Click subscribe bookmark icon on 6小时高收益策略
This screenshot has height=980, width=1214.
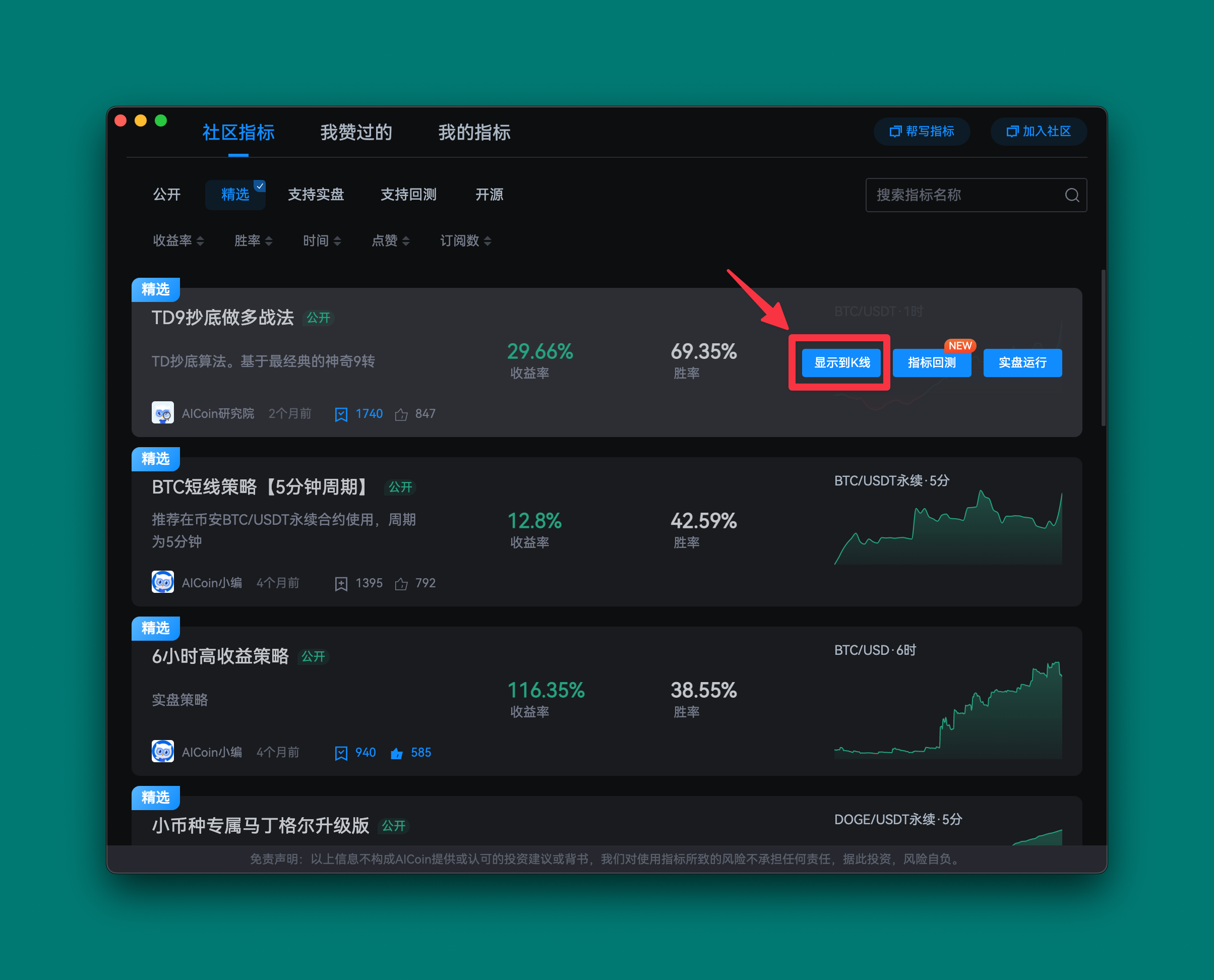341,753
